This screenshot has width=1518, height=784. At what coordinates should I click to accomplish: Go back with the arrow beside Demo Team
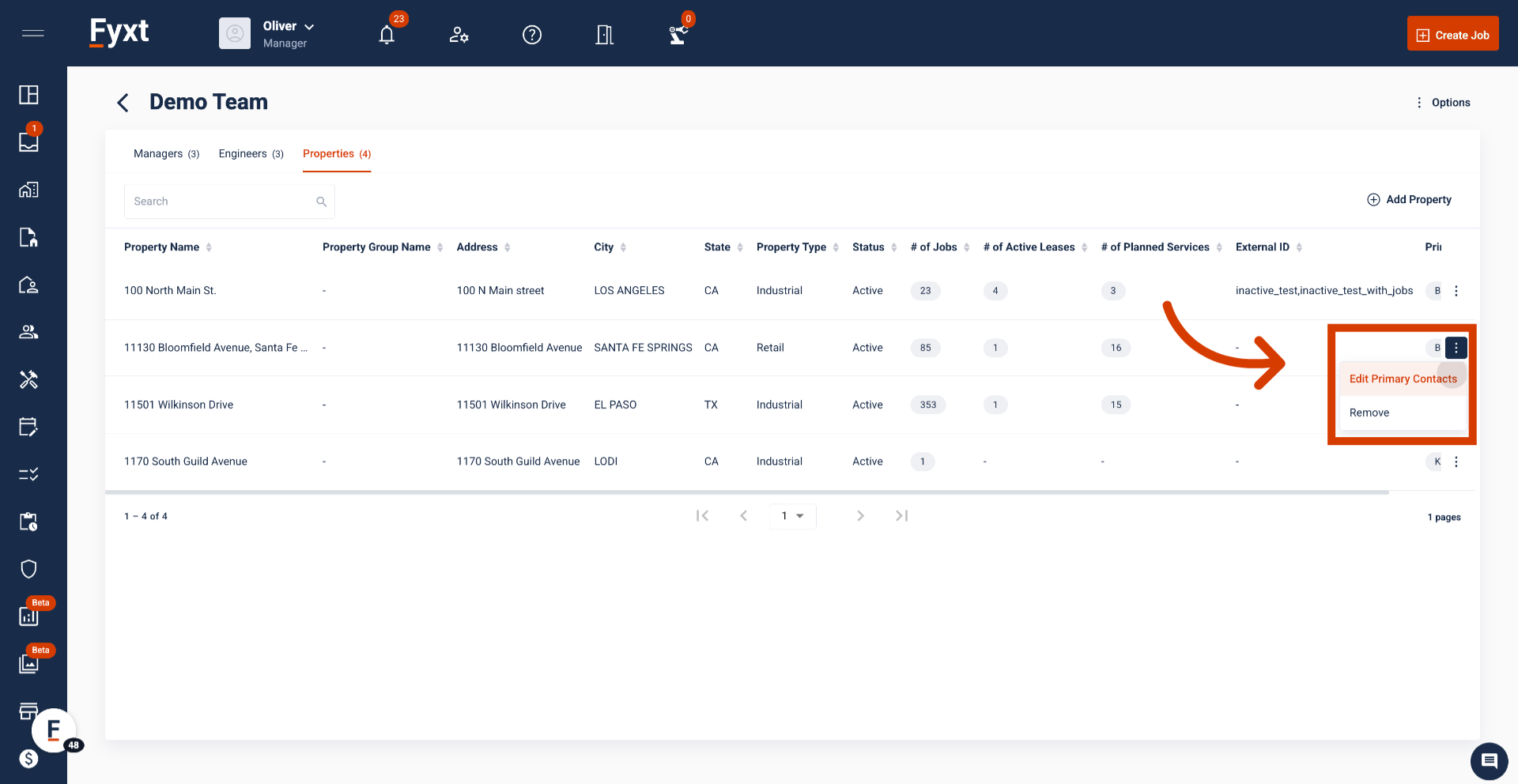123,103
